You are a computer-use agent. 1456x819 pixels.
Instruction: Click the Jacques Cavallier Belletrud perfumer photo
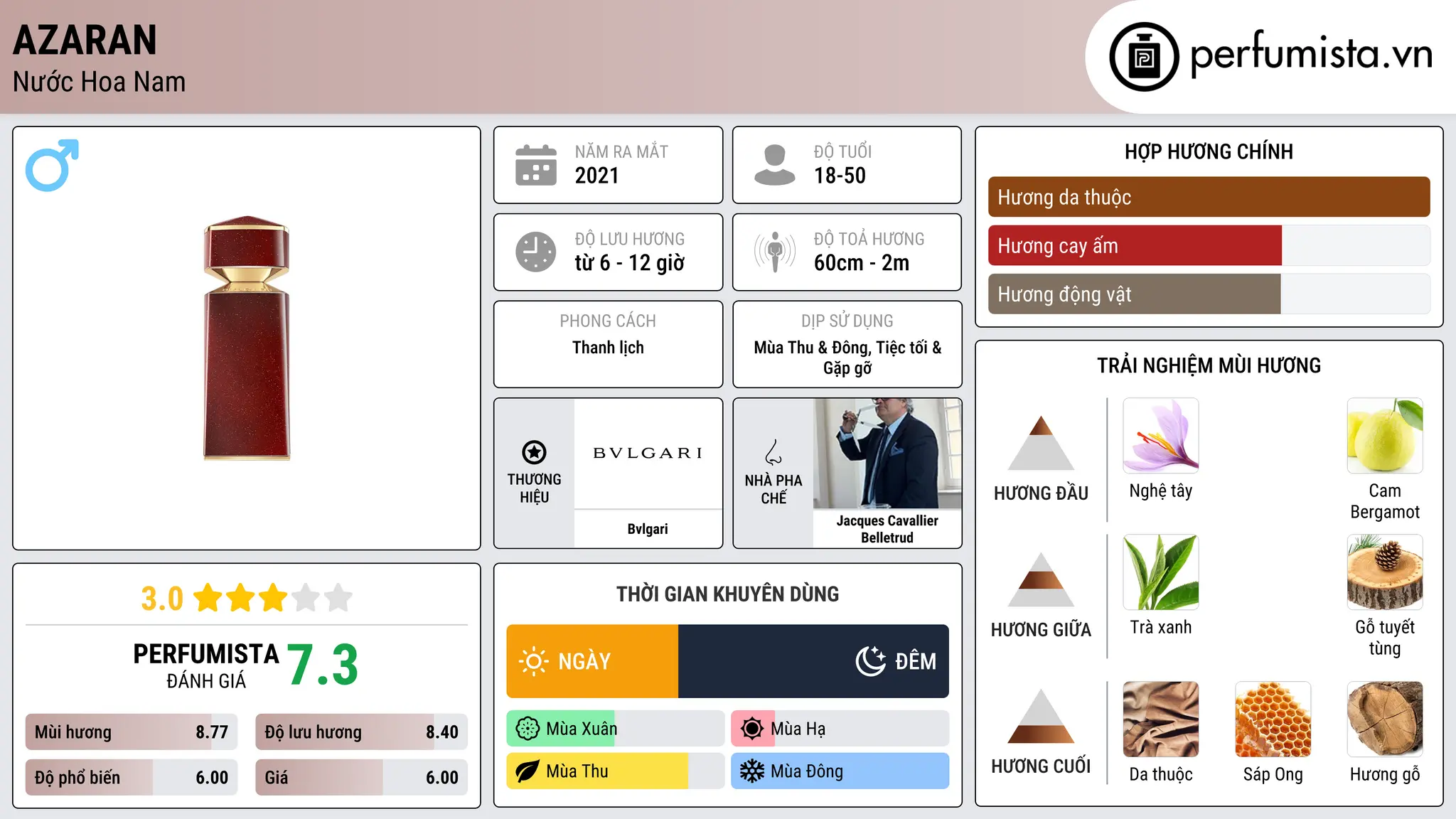pos(887,454)
